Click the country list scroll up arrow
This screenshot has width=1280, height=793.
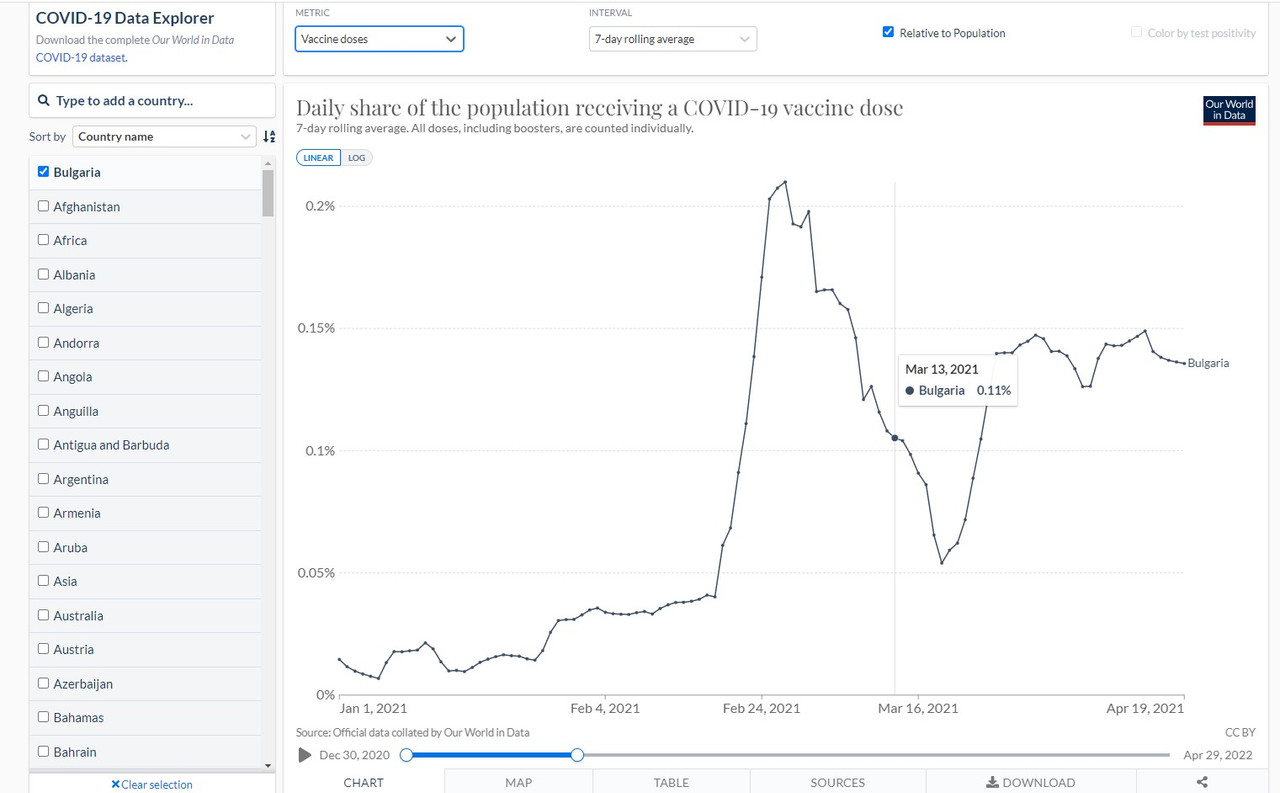click(268, 163)
